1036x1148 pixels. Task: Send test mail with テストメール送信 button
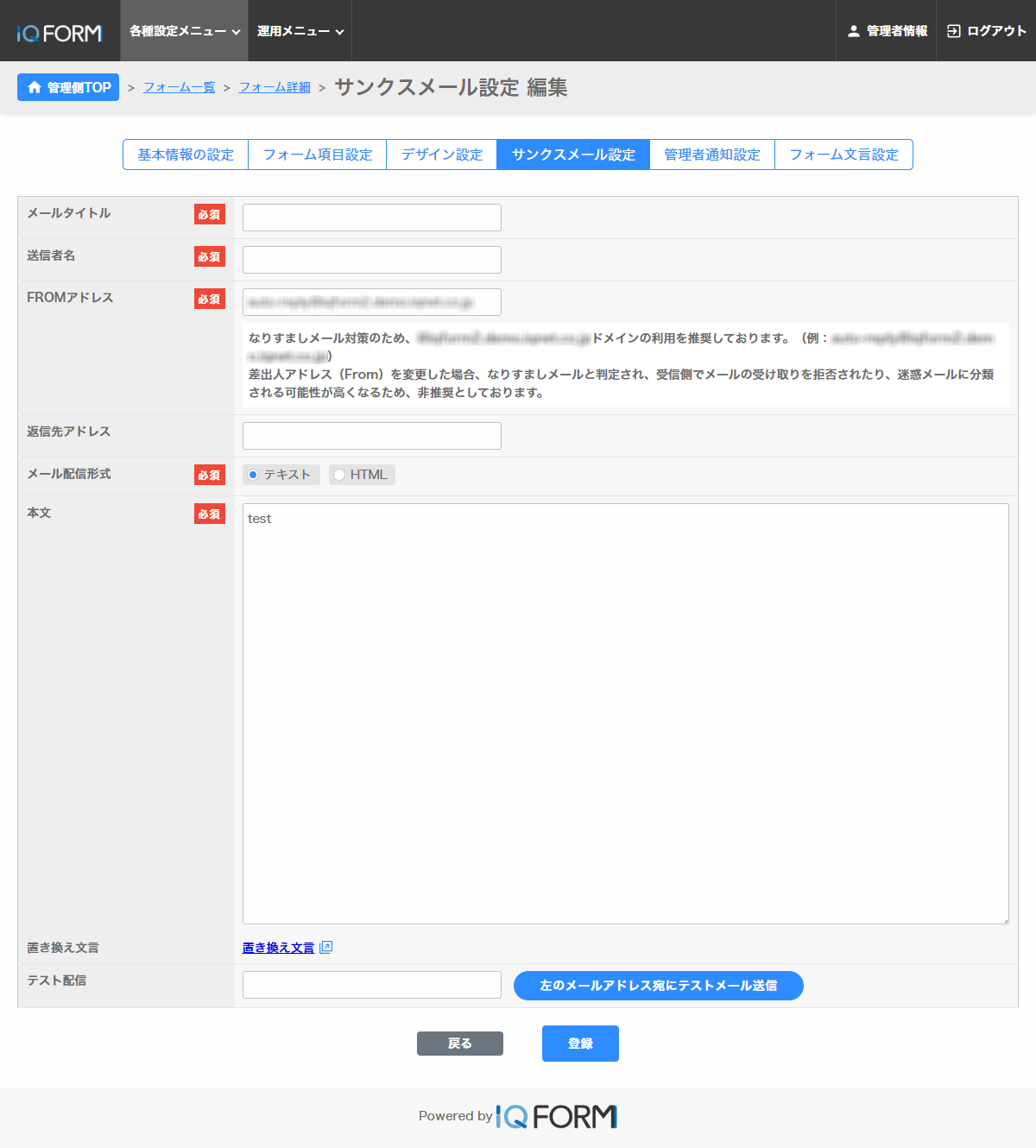click(658, 986)
